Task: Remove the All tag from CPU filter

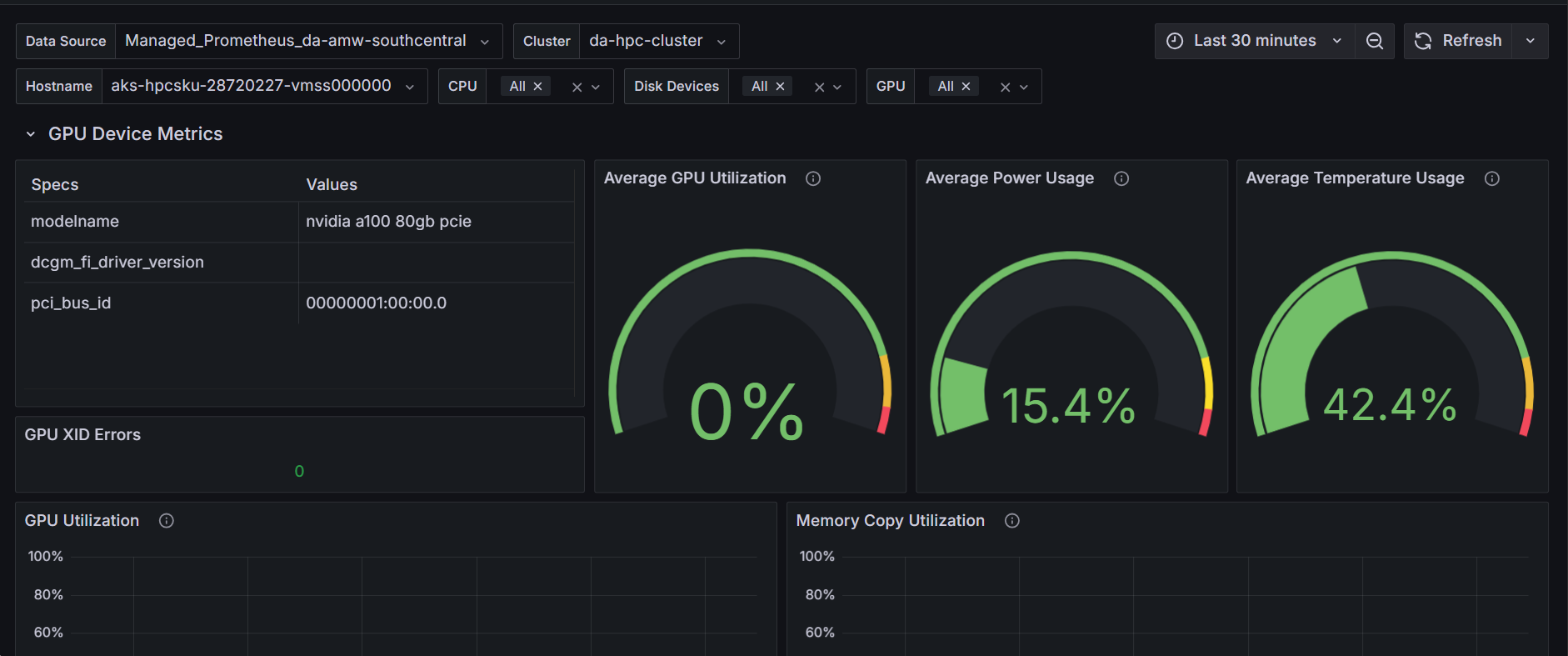Action: coord(538,87)
